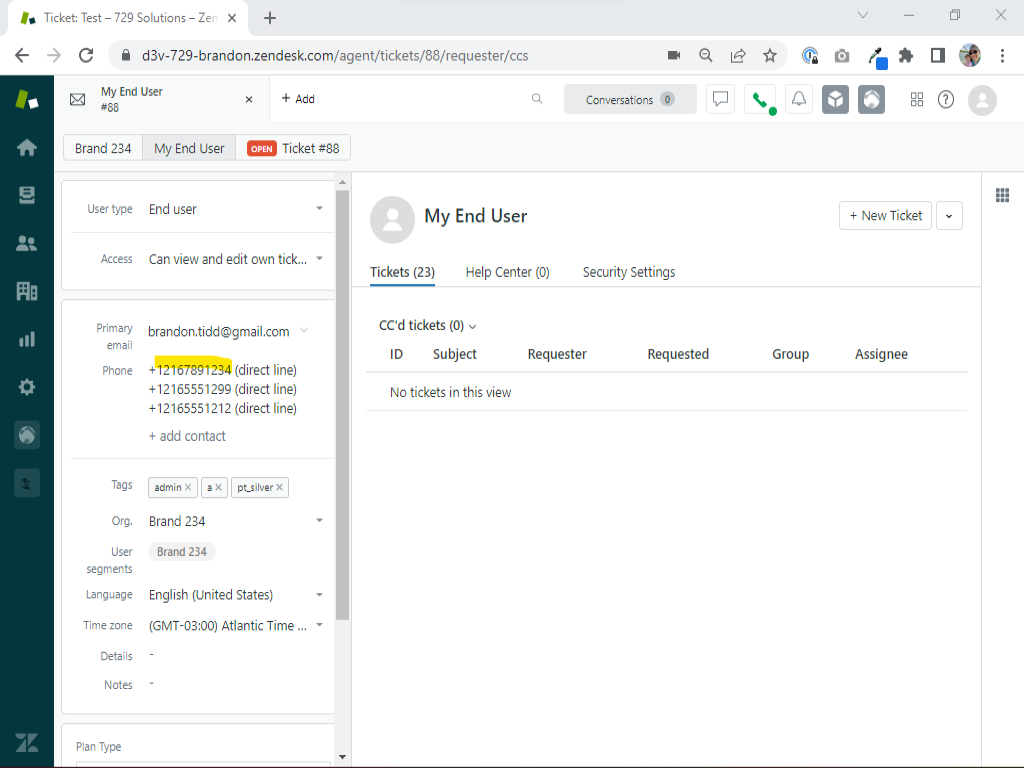
Task: Open the notifications bell icon
Action: tap(799, 100)
